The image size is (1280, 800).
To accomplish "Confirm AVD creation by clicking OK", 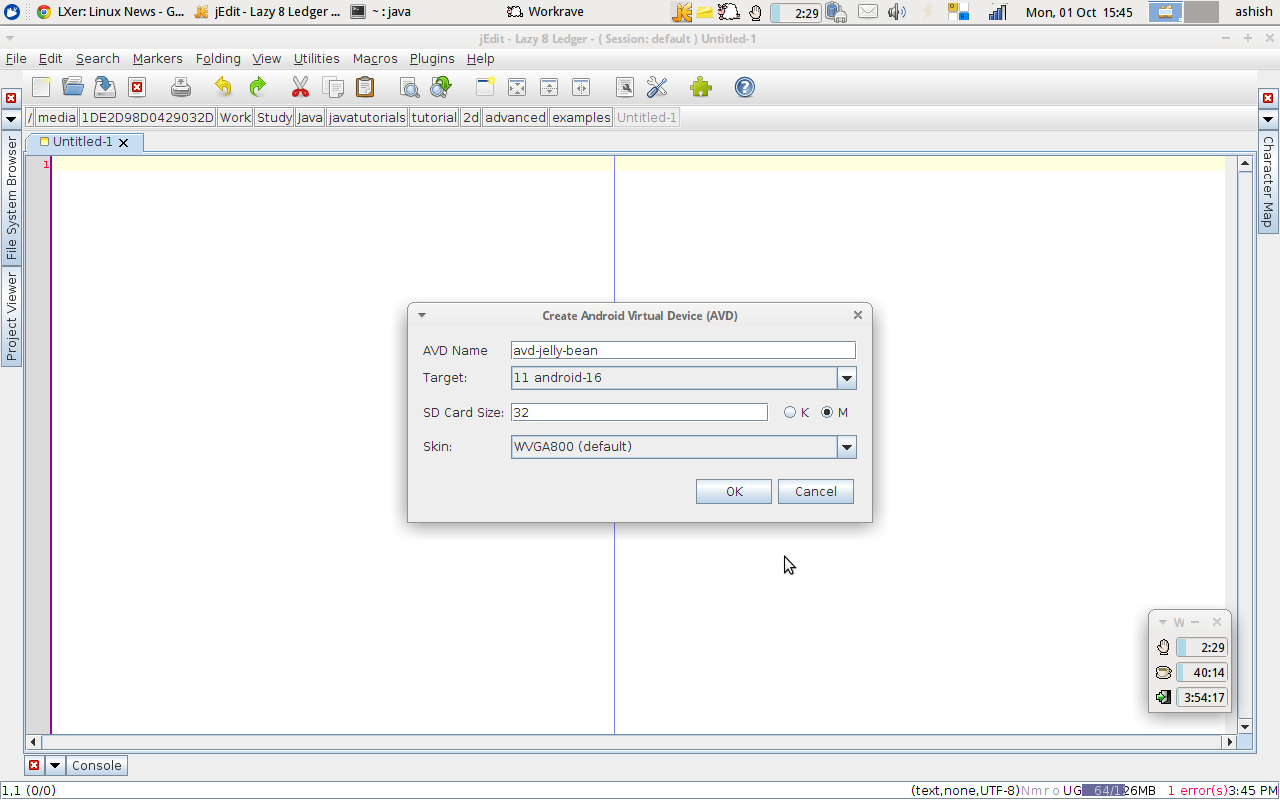I will 733,491.
